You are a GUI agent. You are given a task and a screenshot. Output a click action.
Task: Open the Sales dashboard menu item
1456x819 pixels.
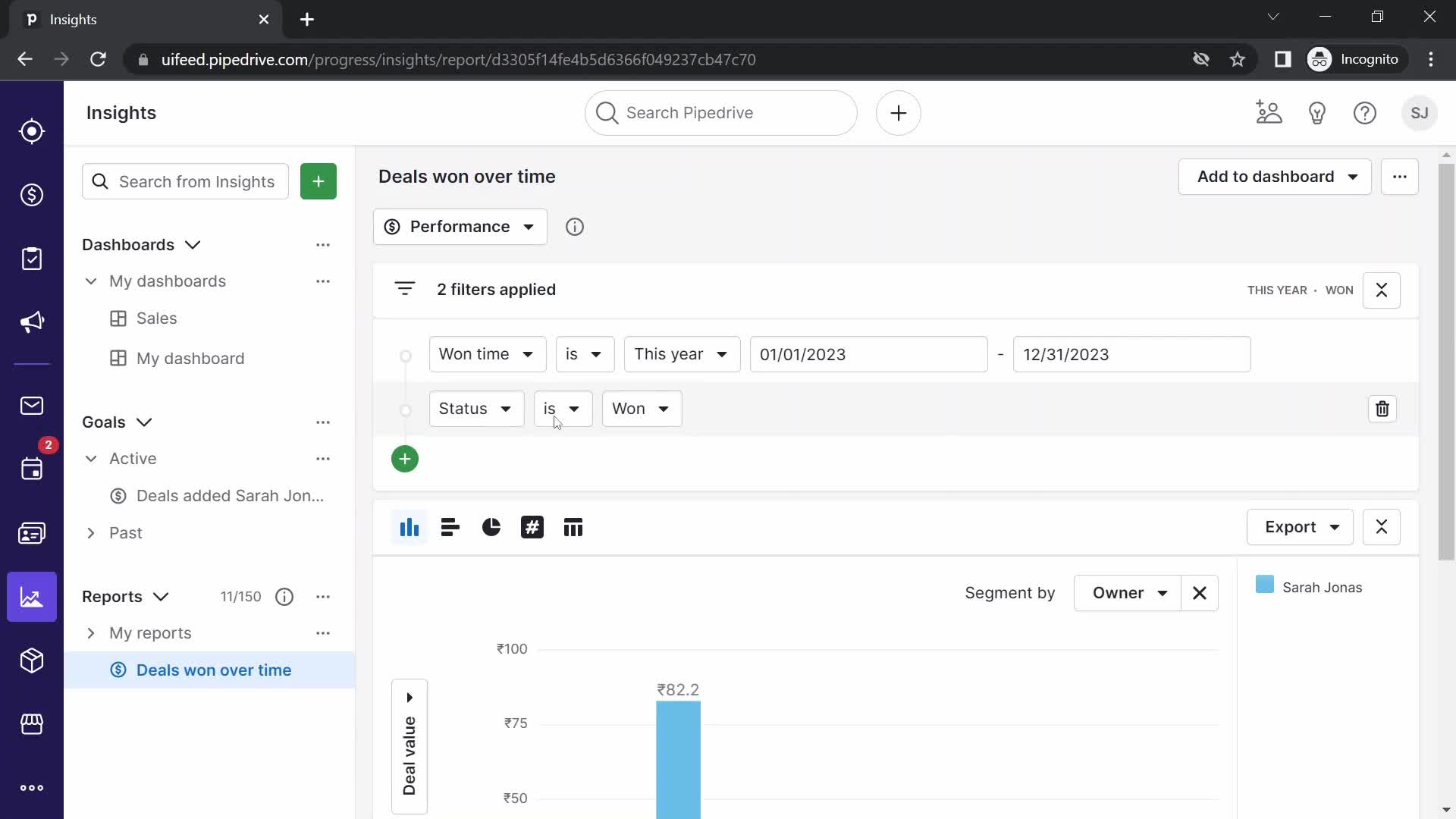tap(157, 317)
